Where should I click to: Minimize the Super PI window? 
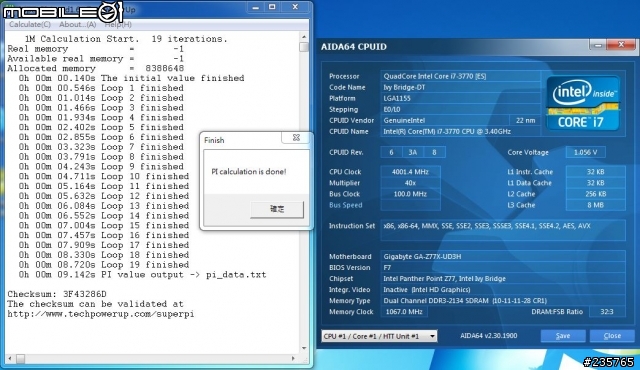(256, 7)
